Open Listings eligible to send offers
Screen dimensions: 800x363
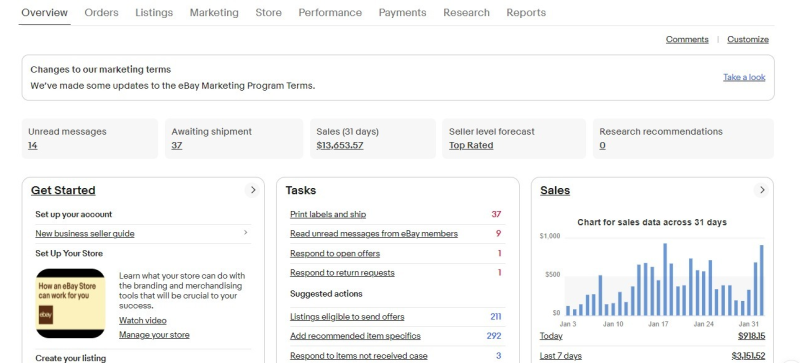tap(347, 317)
